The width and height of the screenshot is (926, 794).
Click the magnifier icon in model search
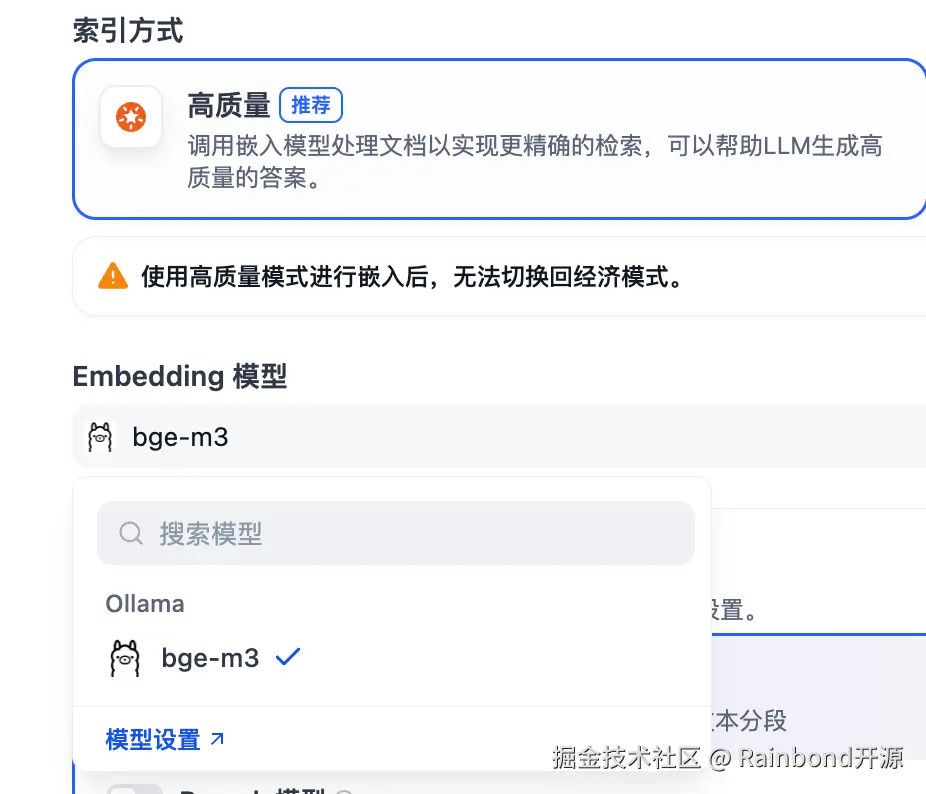click(x=131, y=533)
